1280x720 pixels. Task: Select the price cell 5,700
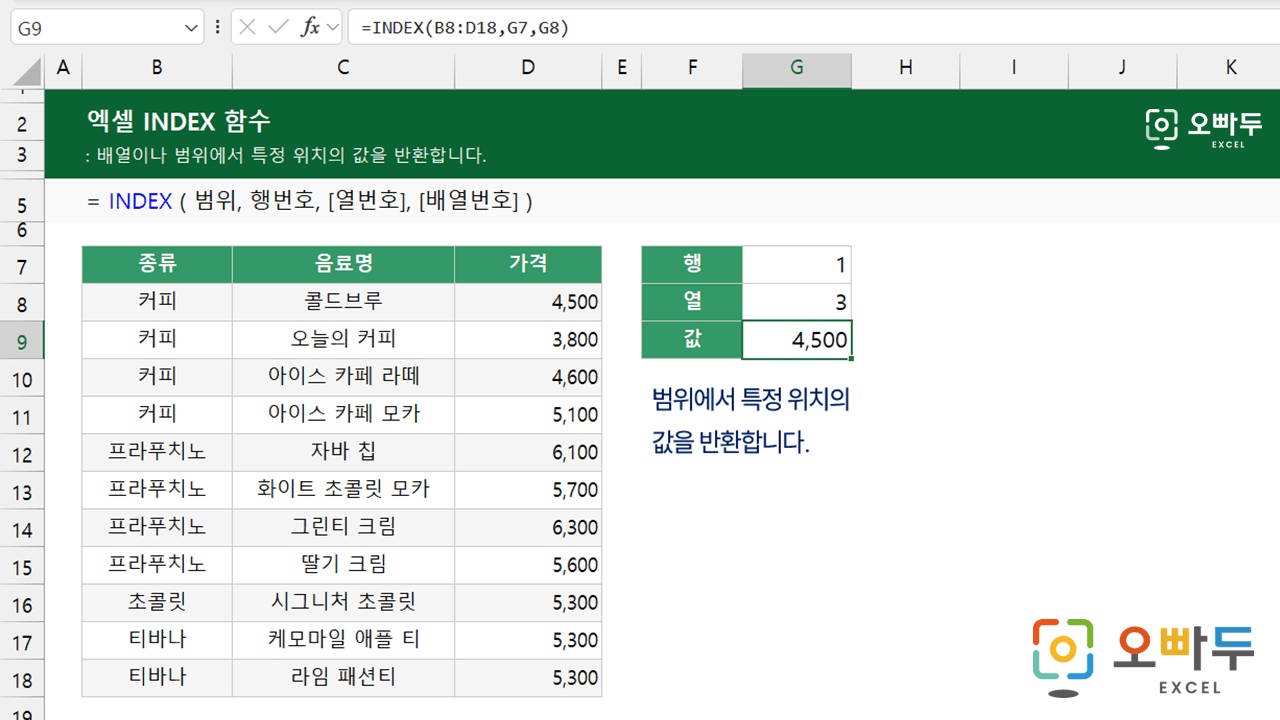(528, 490)
